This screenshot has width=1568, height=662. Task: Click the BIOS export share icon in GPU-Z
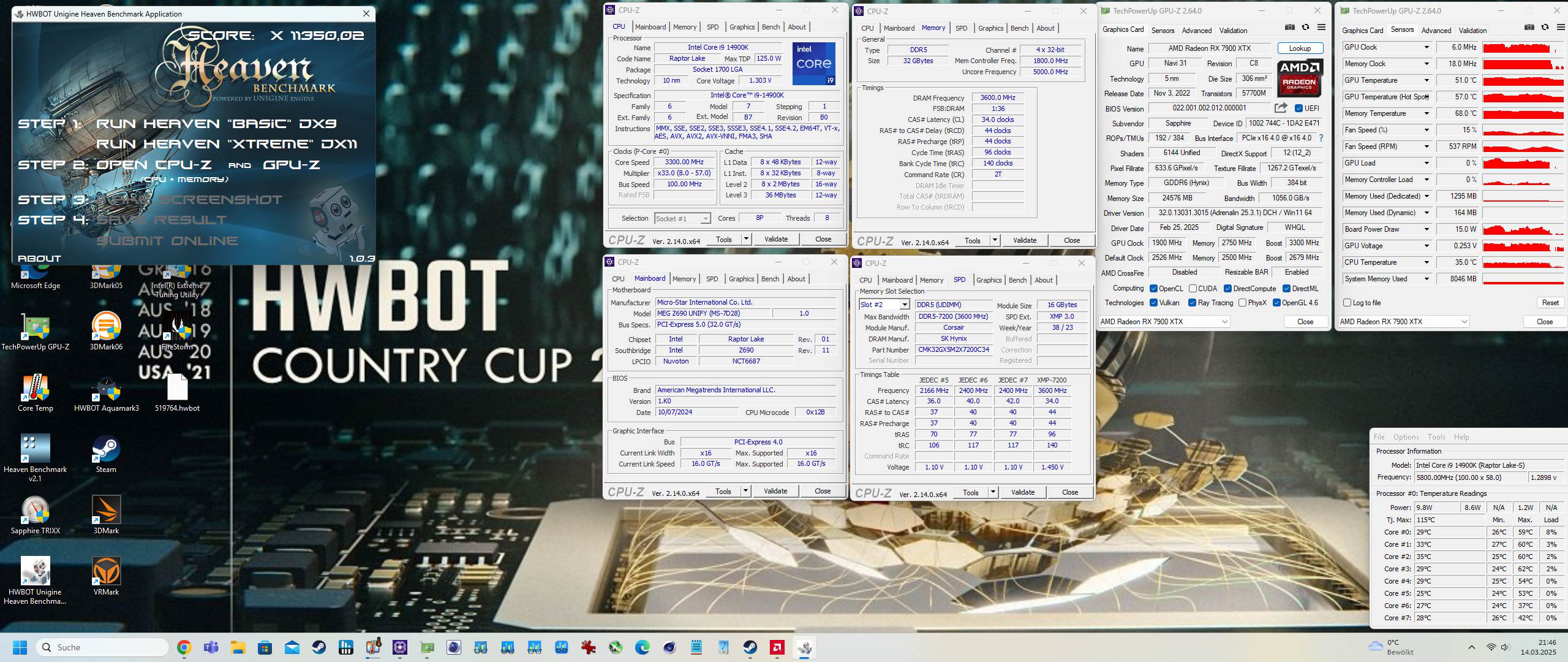pyautogui.click(x=1281, y=108)
